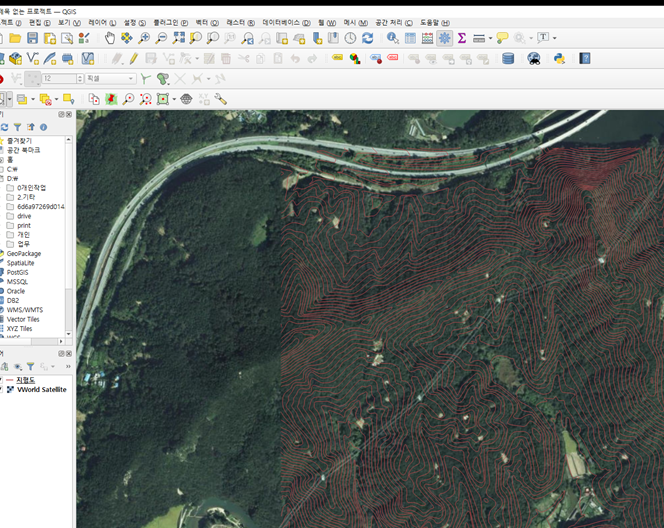
Task: Toggle highlight pinned labels red tag icon
Action: click(393, 58)
